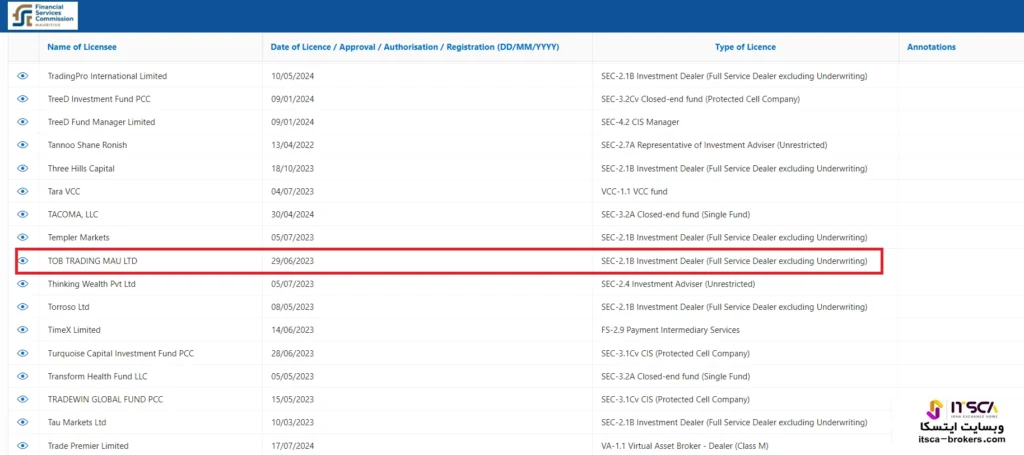Click eye icon for Tau Markets Ltd
This screenshot has width=1024, height=455.
click(x=23, y=422)
